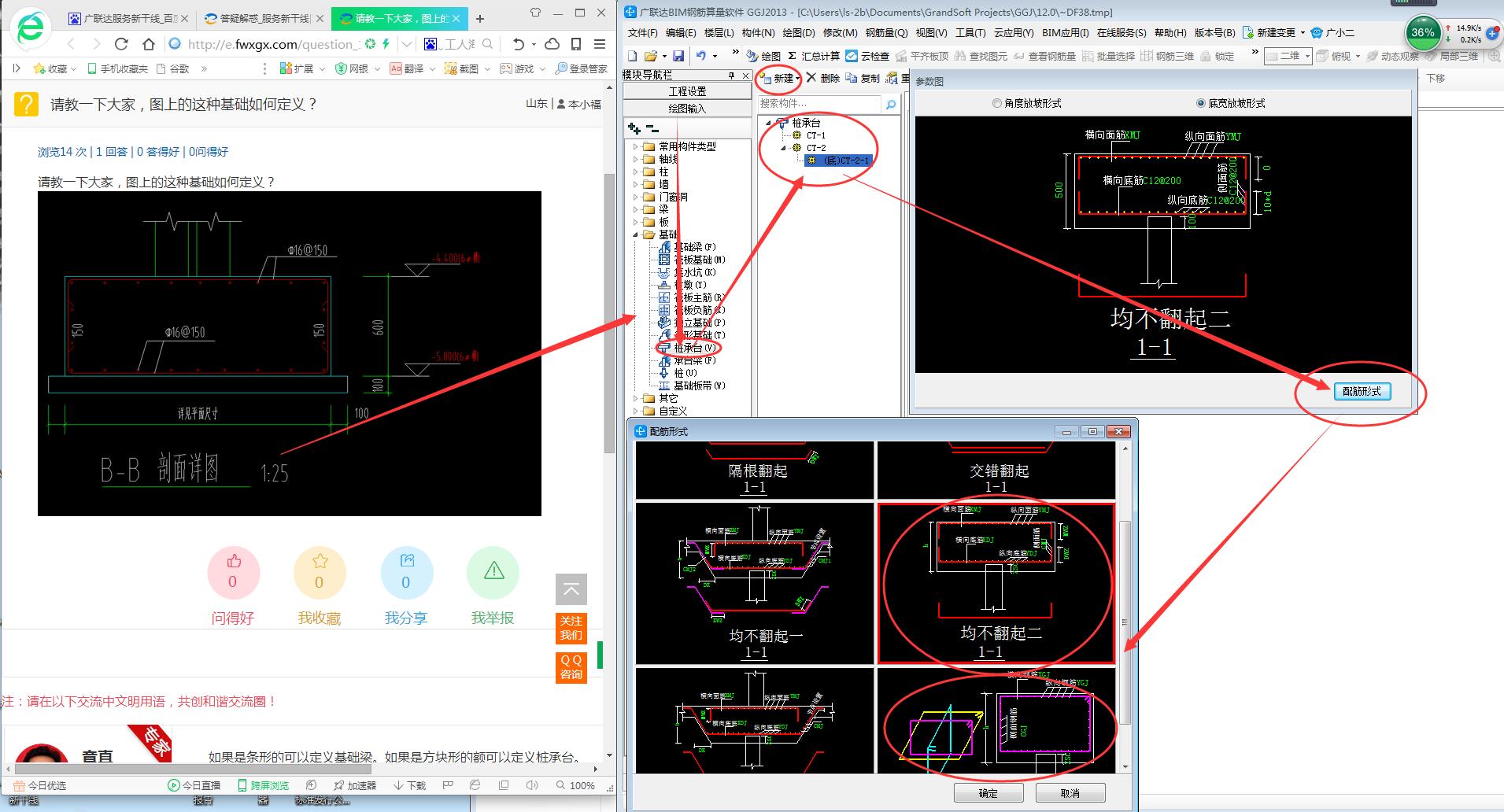Expand the 梁 folder in navigation tree

636,209
